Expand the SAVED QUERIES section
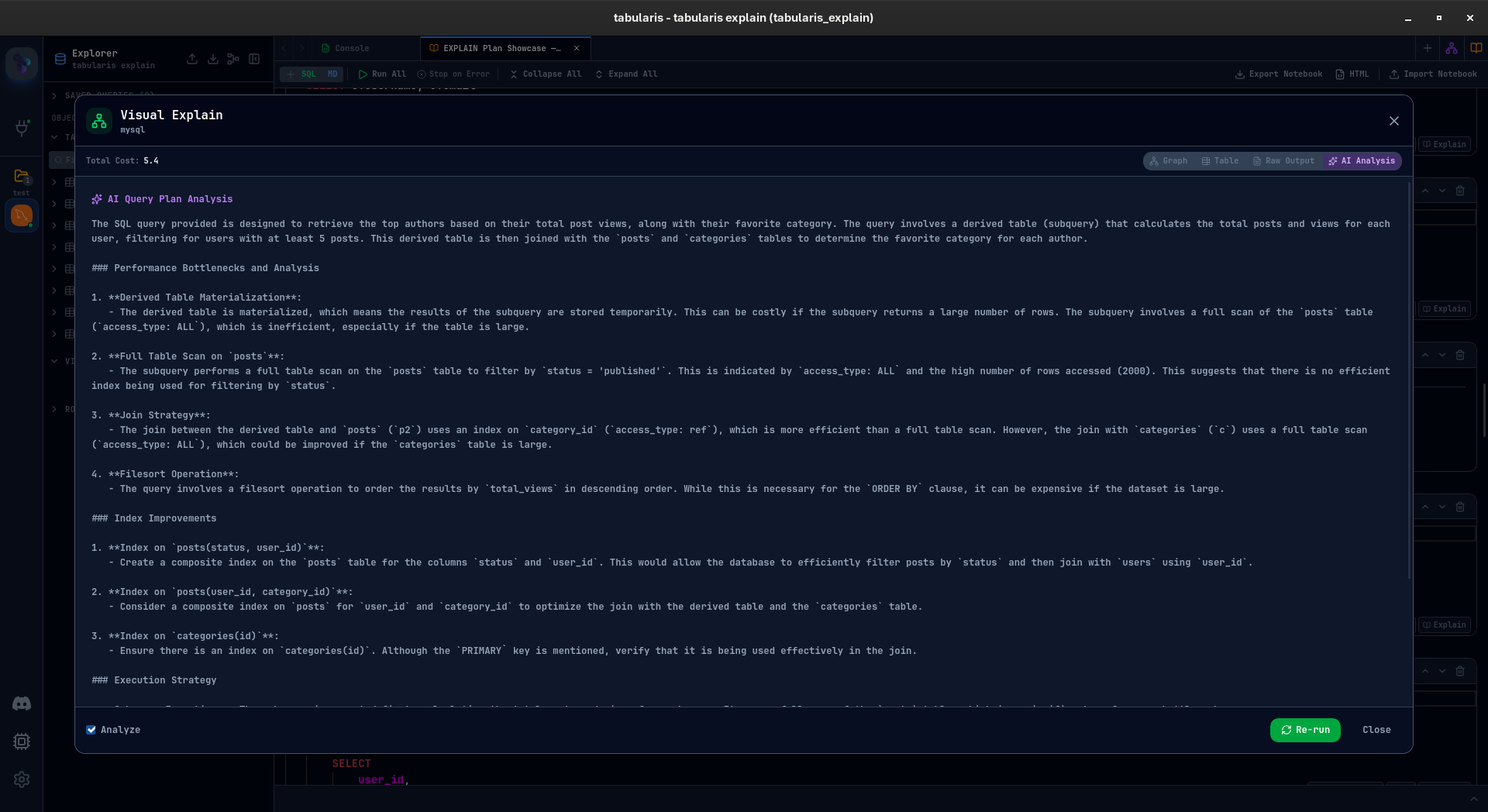 pyautogui.click(x=54, y=95)
